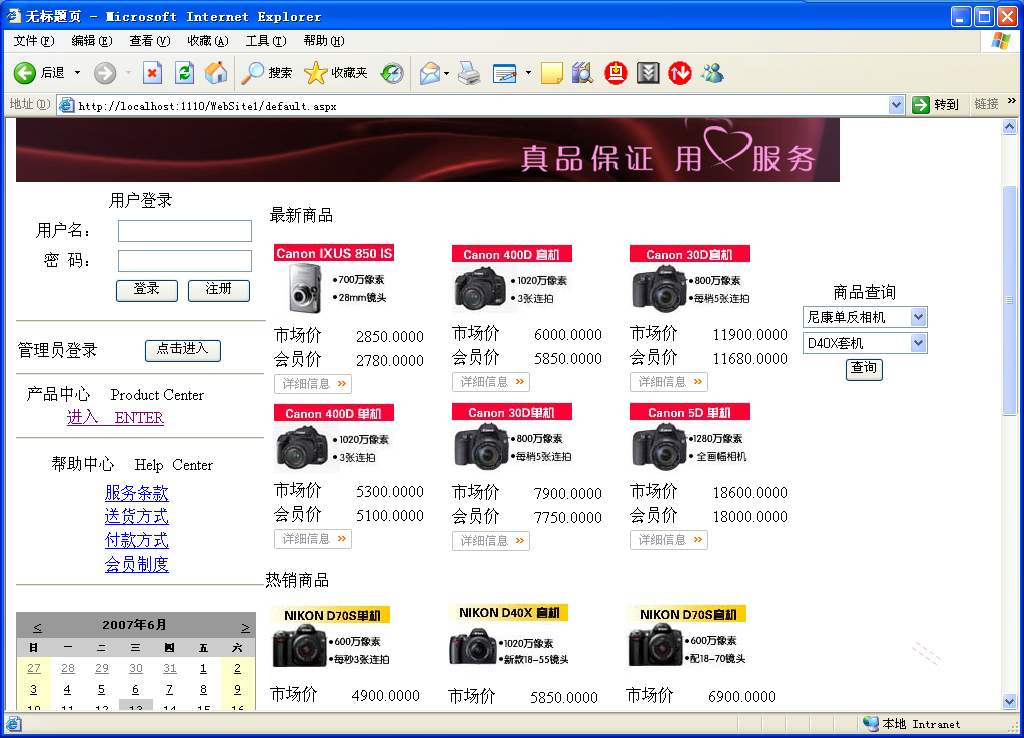
Task: Open the 帮助(H) menu
Action: coord(324,41)
